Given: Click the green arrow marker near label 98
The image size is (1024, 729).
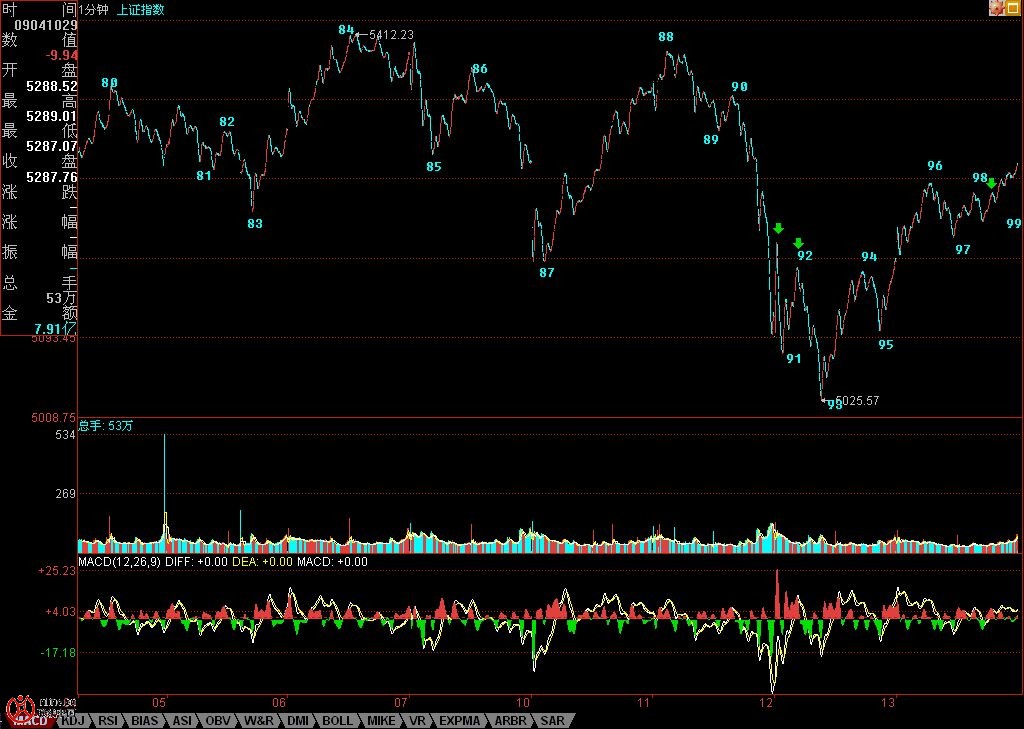Looking at the screenshot, I should pos(991,183).
